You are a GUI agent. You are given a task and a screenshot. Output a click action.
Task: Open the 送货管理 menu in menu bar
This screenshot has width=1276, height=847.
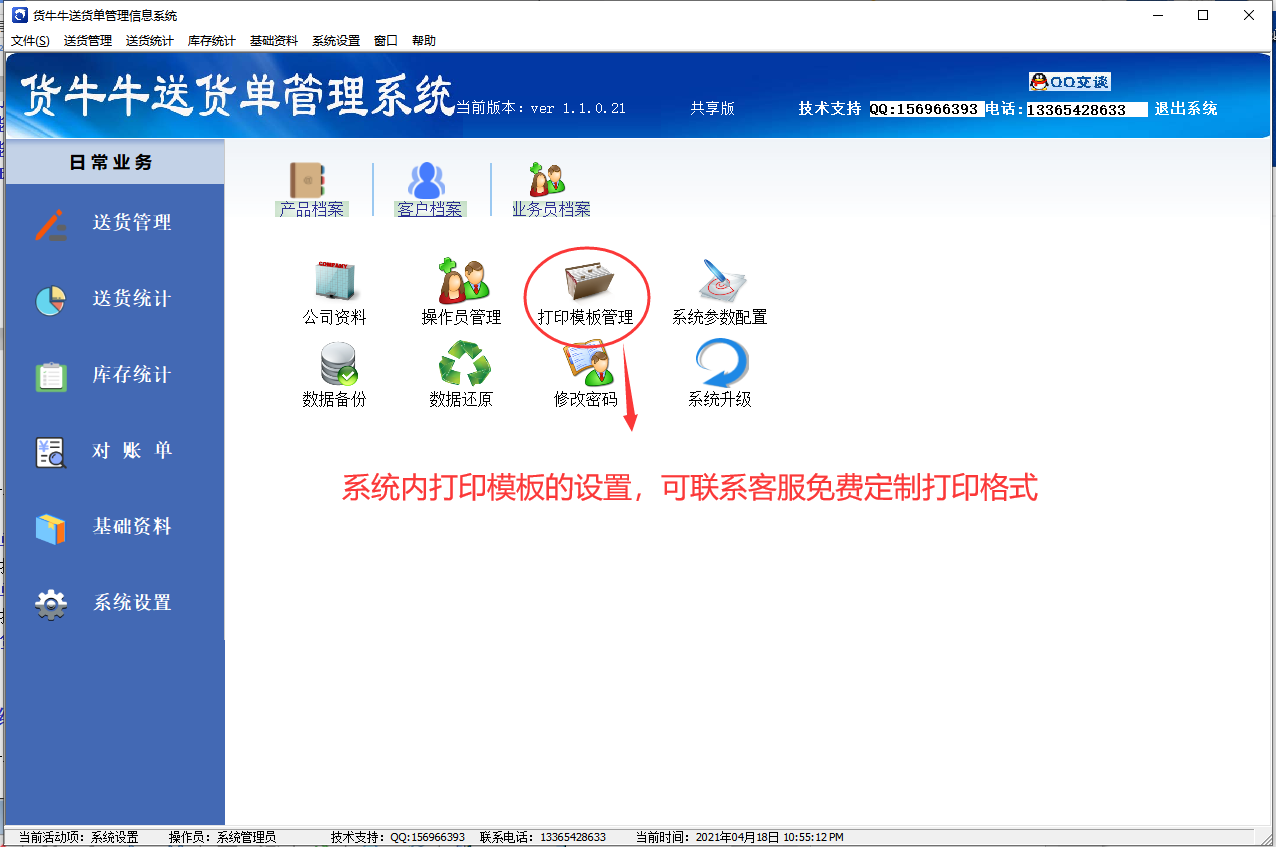point(88,41)
